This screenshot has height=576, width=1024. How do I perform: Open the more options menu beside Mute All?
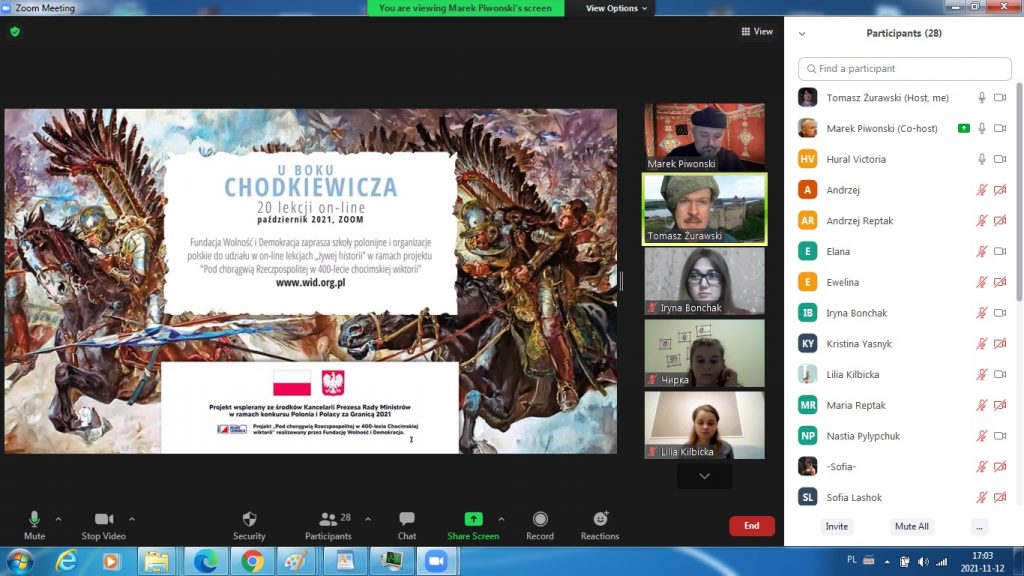click(x=979, y=526)
